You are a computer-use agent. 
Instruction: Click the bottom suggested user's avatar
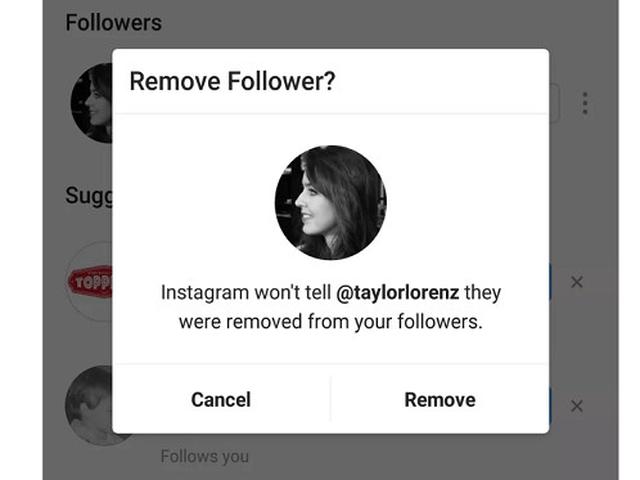89,405
